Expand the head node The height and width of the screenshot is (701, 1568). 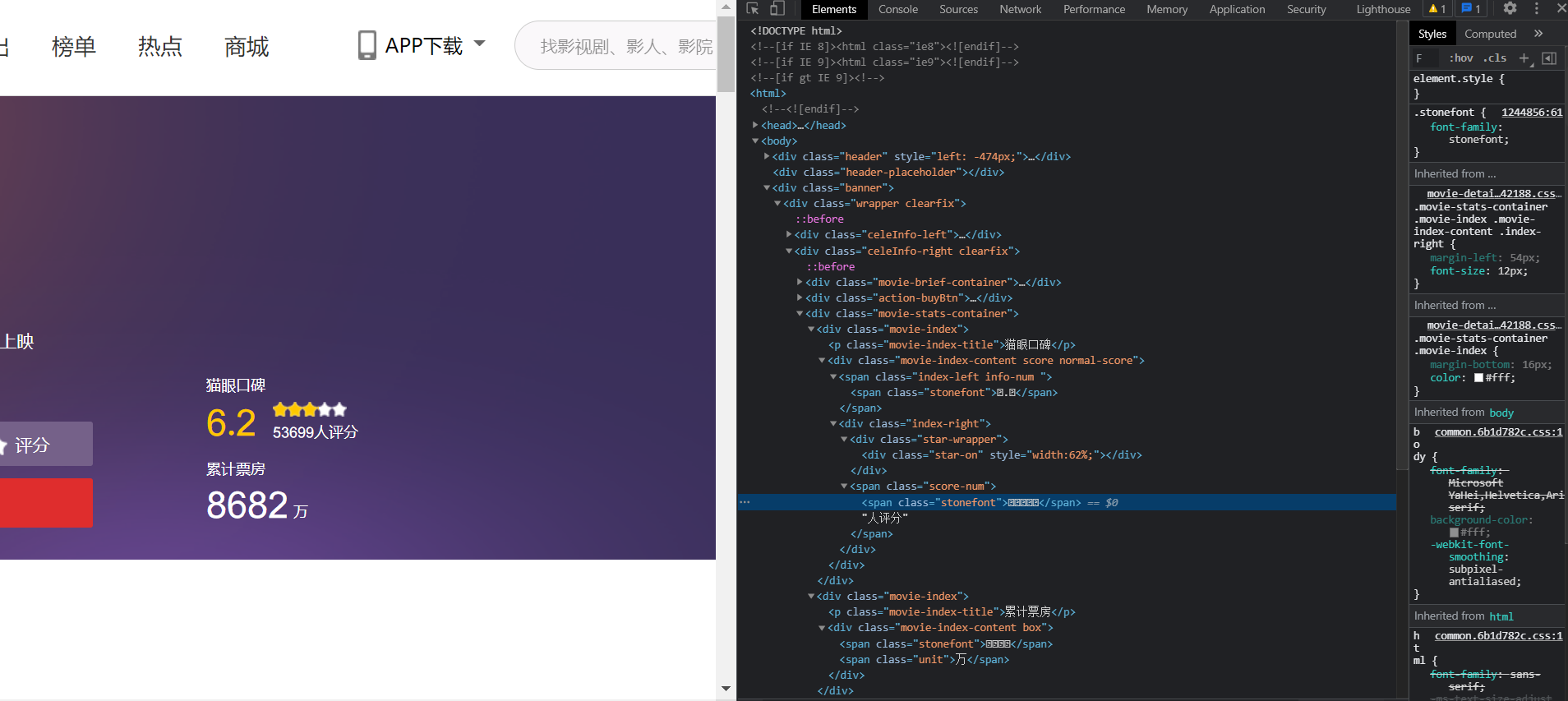pyautogui.click(x=755, y=125)
